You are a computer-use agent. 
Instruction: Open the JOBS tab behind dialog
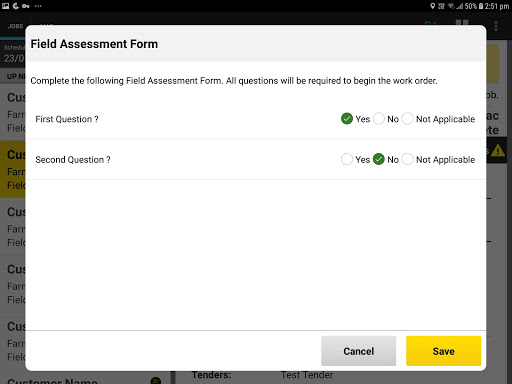(x=15, y=26)
